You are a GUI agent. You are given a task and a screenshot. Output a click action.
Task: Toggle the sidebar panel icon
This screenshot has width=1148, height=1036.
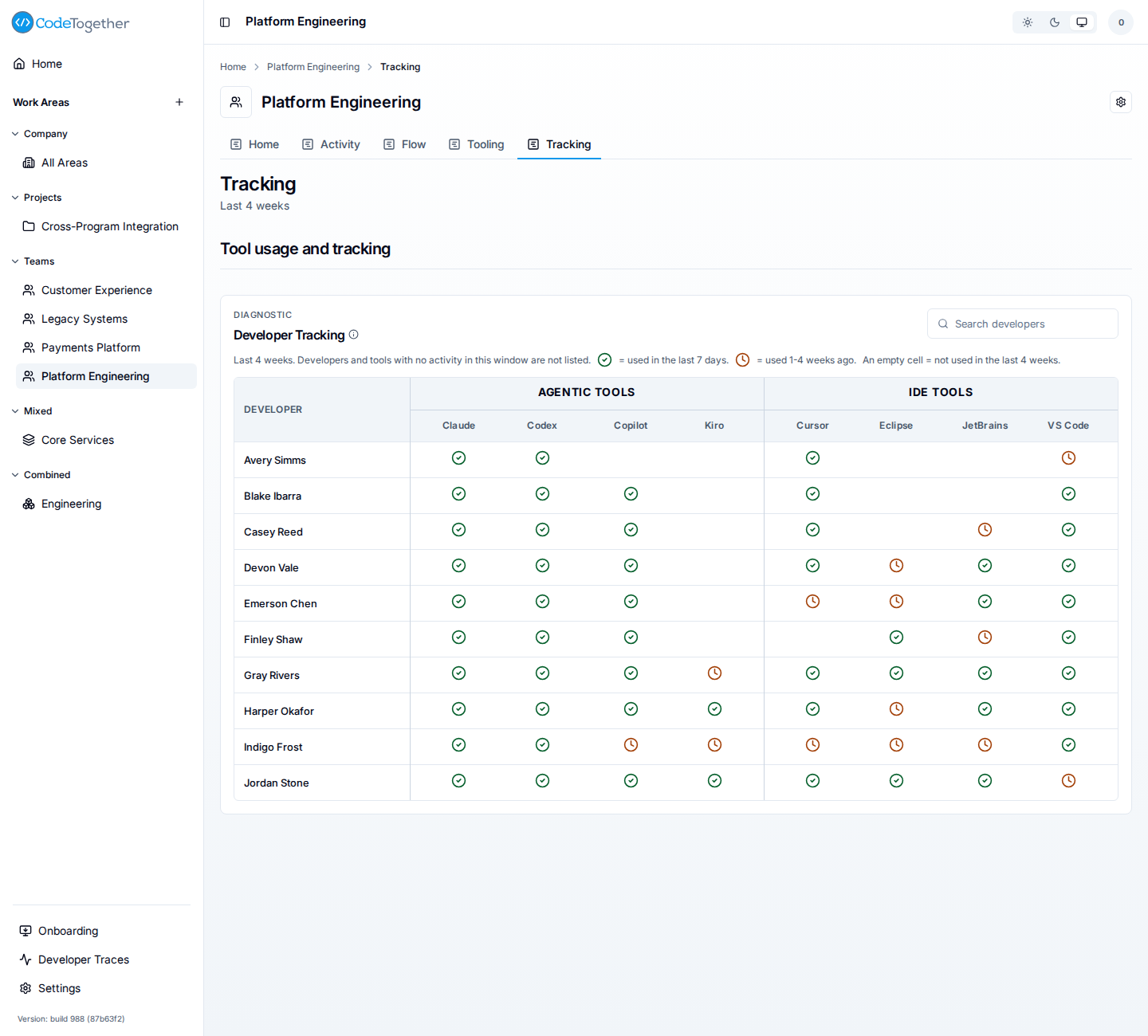coord(225,22)
